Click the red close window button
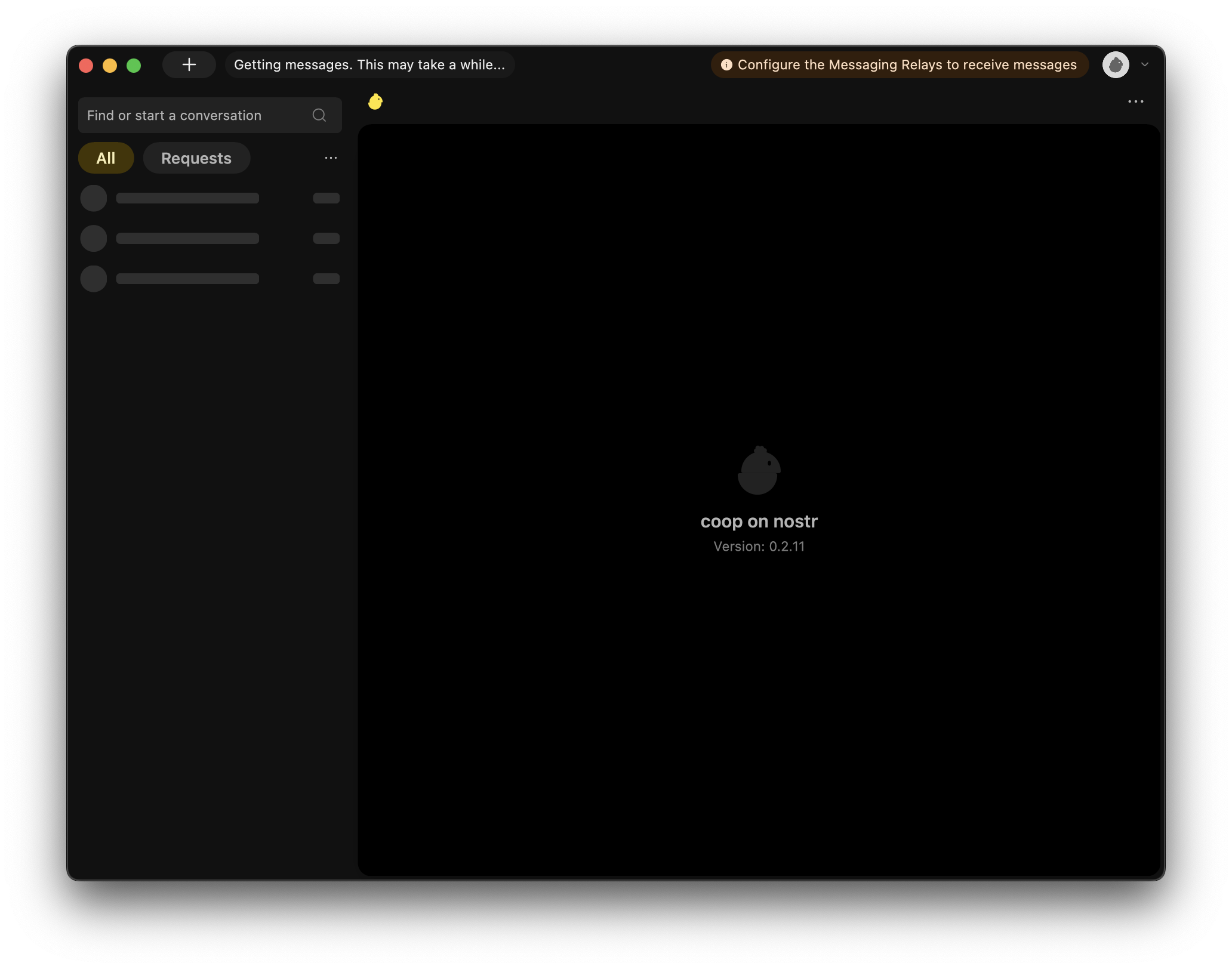1232x969 pixels. [86, 65]
